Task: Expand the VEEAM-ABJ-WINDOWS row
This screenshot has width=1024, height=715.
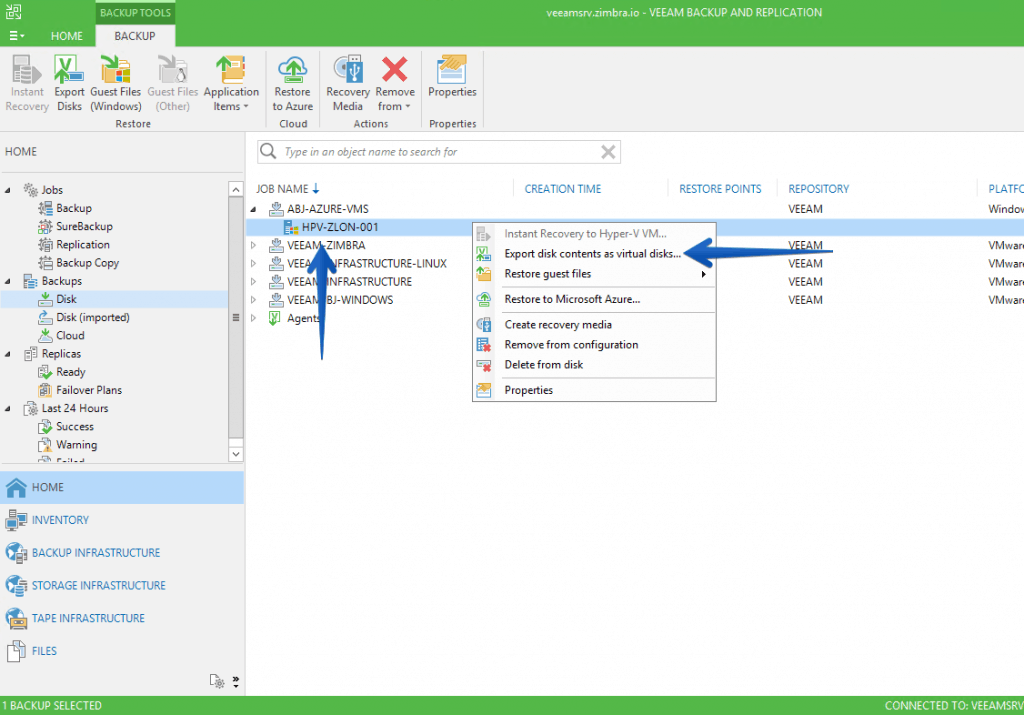Action: pyautogui.click(x=253, y=300)
